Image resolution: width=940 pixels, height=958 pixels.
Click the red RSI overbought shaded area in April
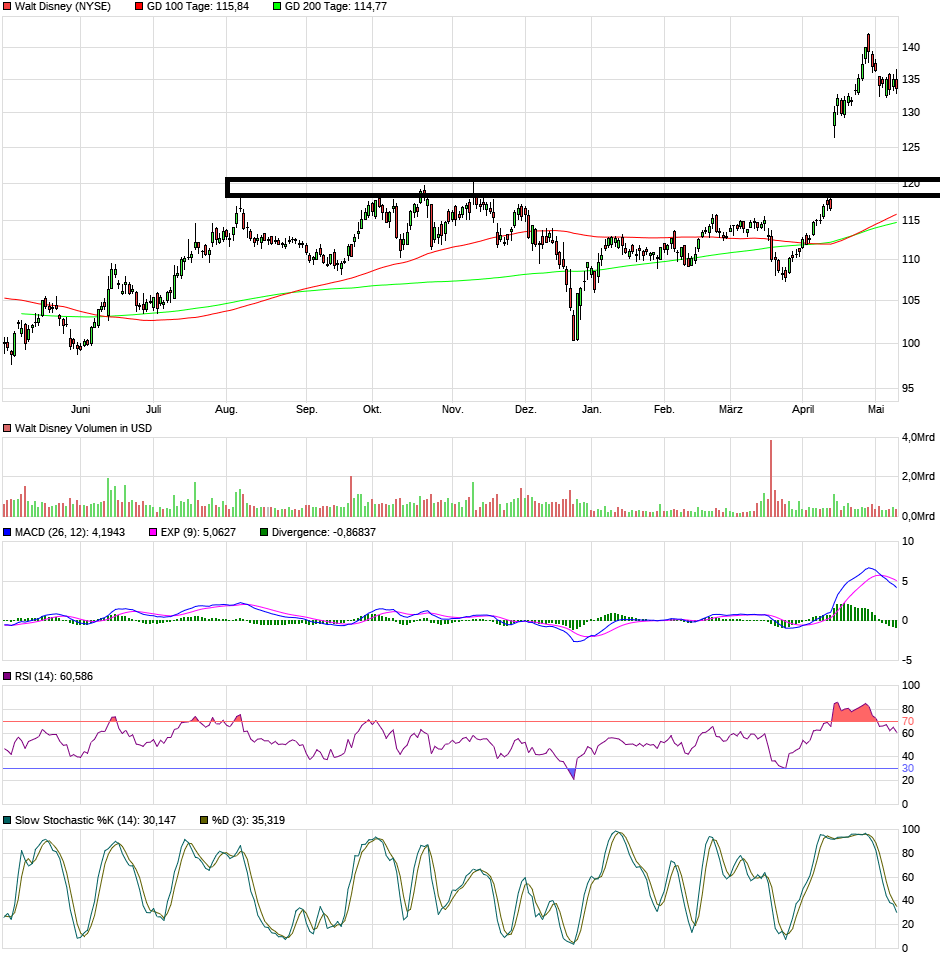(x=854, y=713)
